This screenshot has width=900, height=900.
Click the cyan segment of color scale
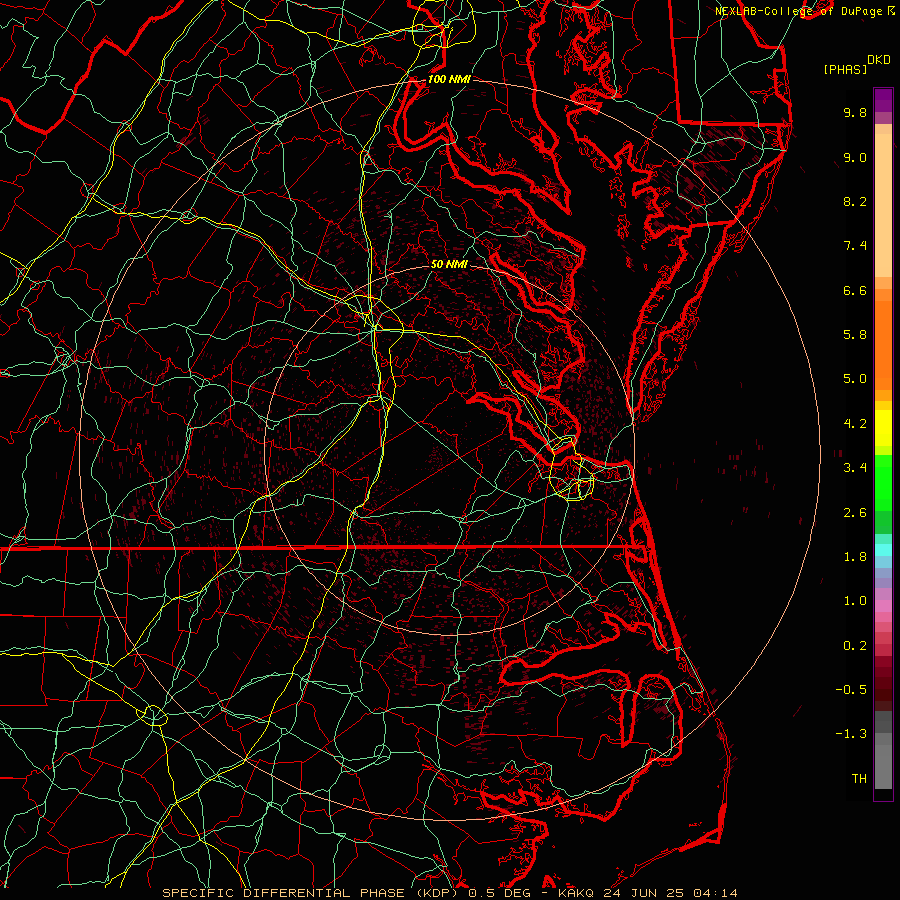coord(883,550)
